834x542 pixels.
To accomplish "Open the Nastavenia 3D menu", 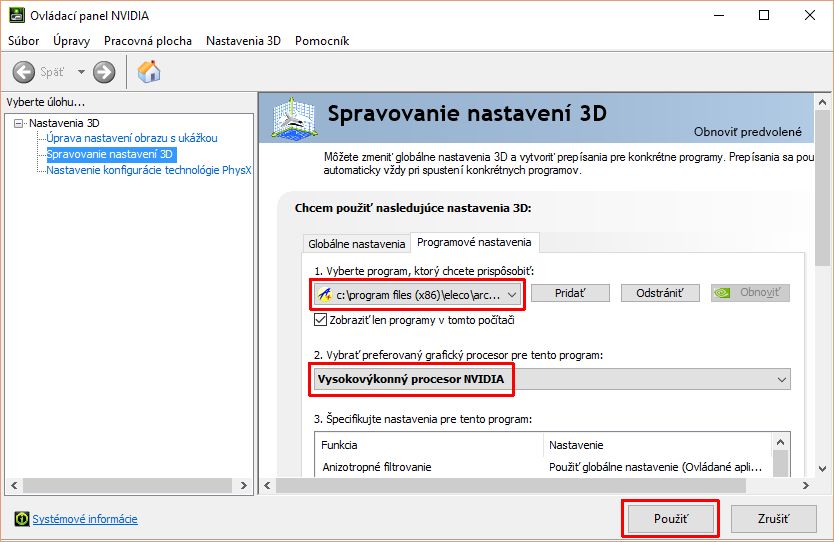I will (x=243, y=41).
